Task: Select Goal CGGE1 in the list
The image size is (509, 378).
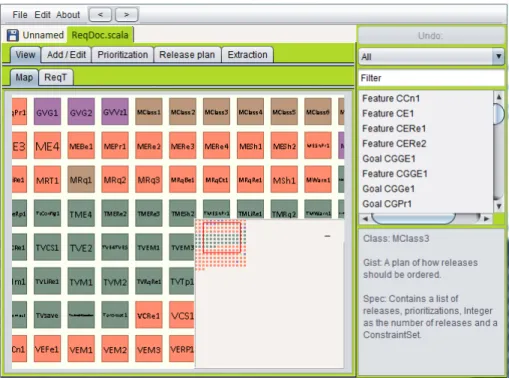Action: coord(425,159)
